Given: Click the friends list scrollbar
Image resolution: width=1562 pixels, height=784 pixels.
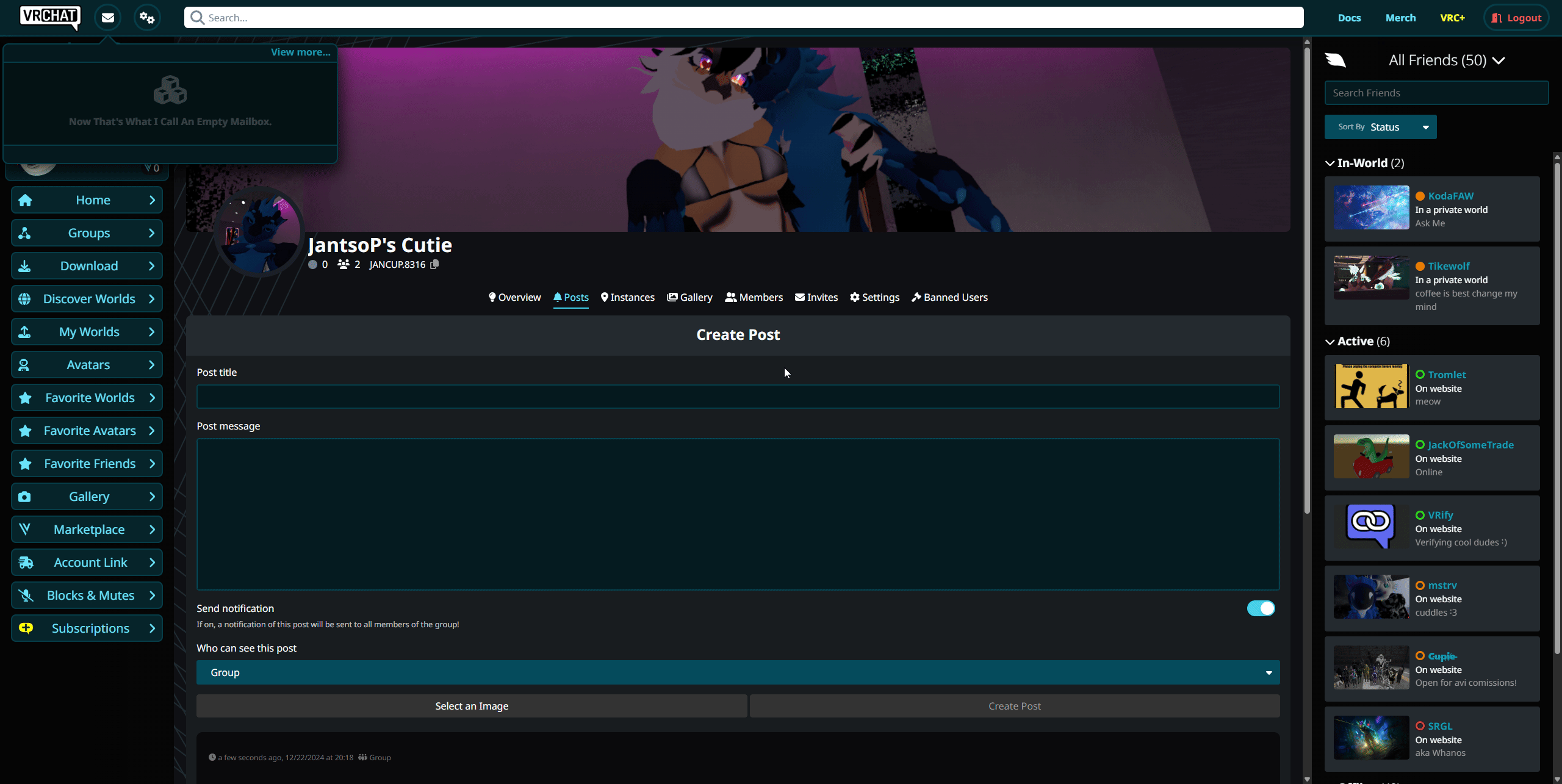Looking at the screenshot, I should 1557,409.
